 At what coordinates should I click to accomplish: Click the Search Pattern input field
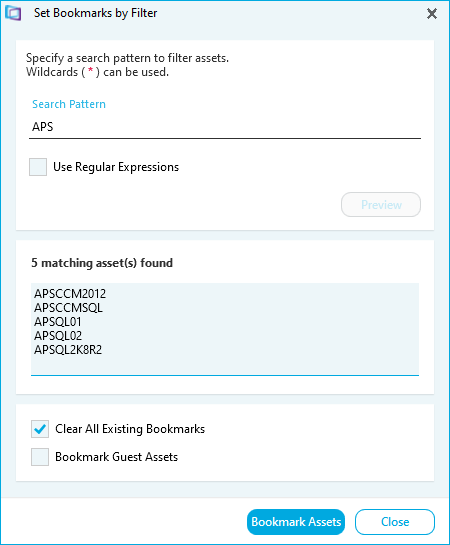point(225,127)
